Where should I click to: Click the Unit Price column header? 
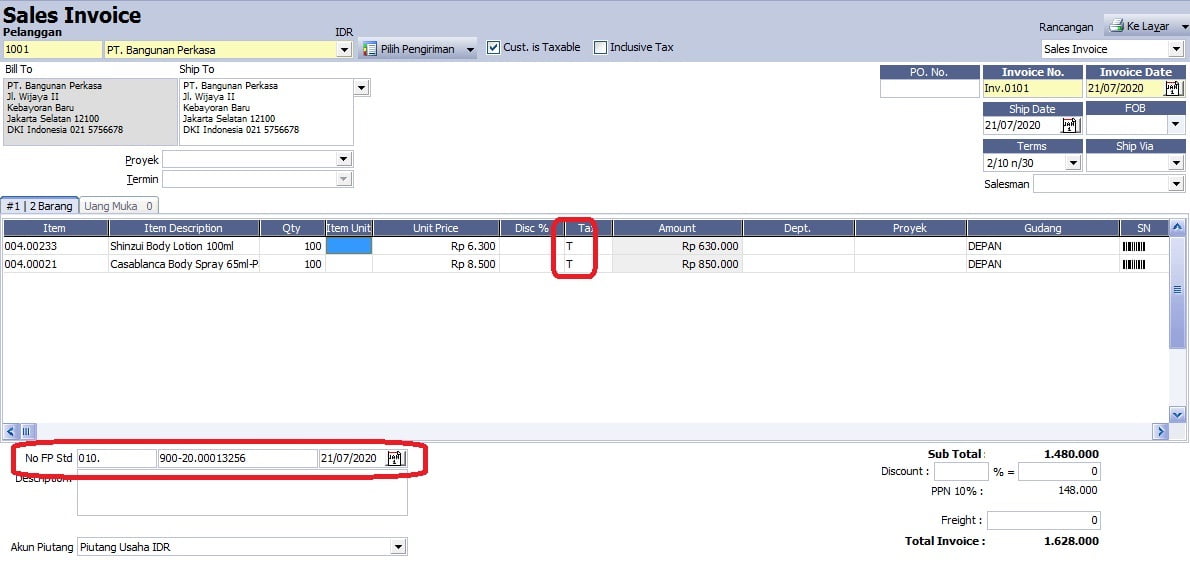[436, 228]
